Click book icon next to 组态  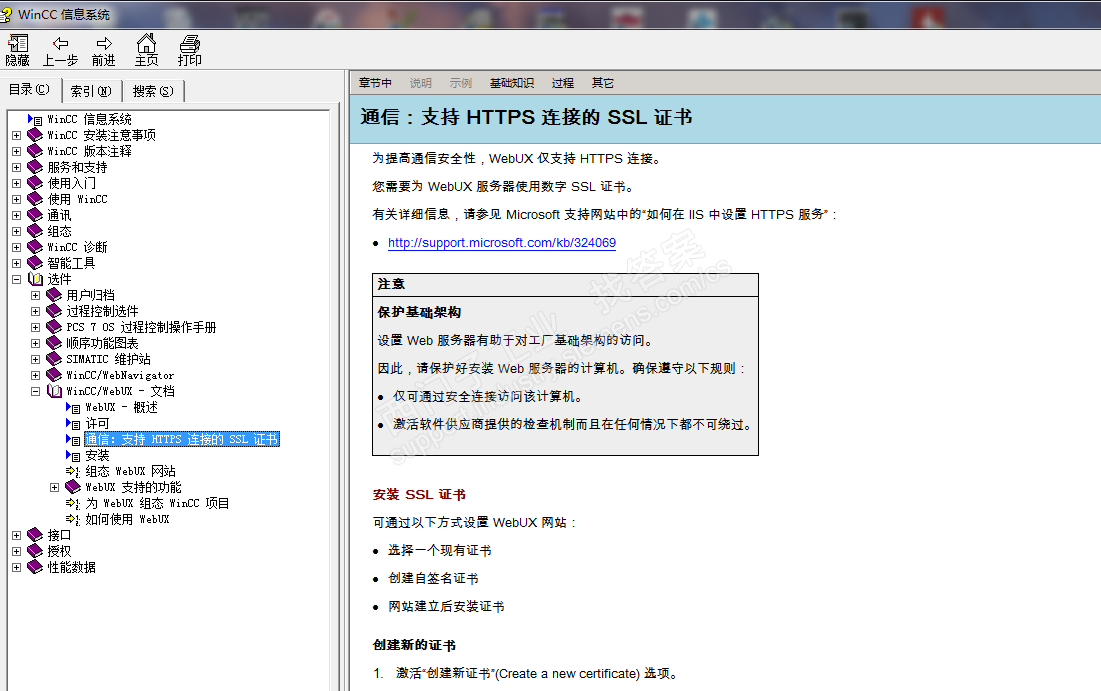point(35,231)
